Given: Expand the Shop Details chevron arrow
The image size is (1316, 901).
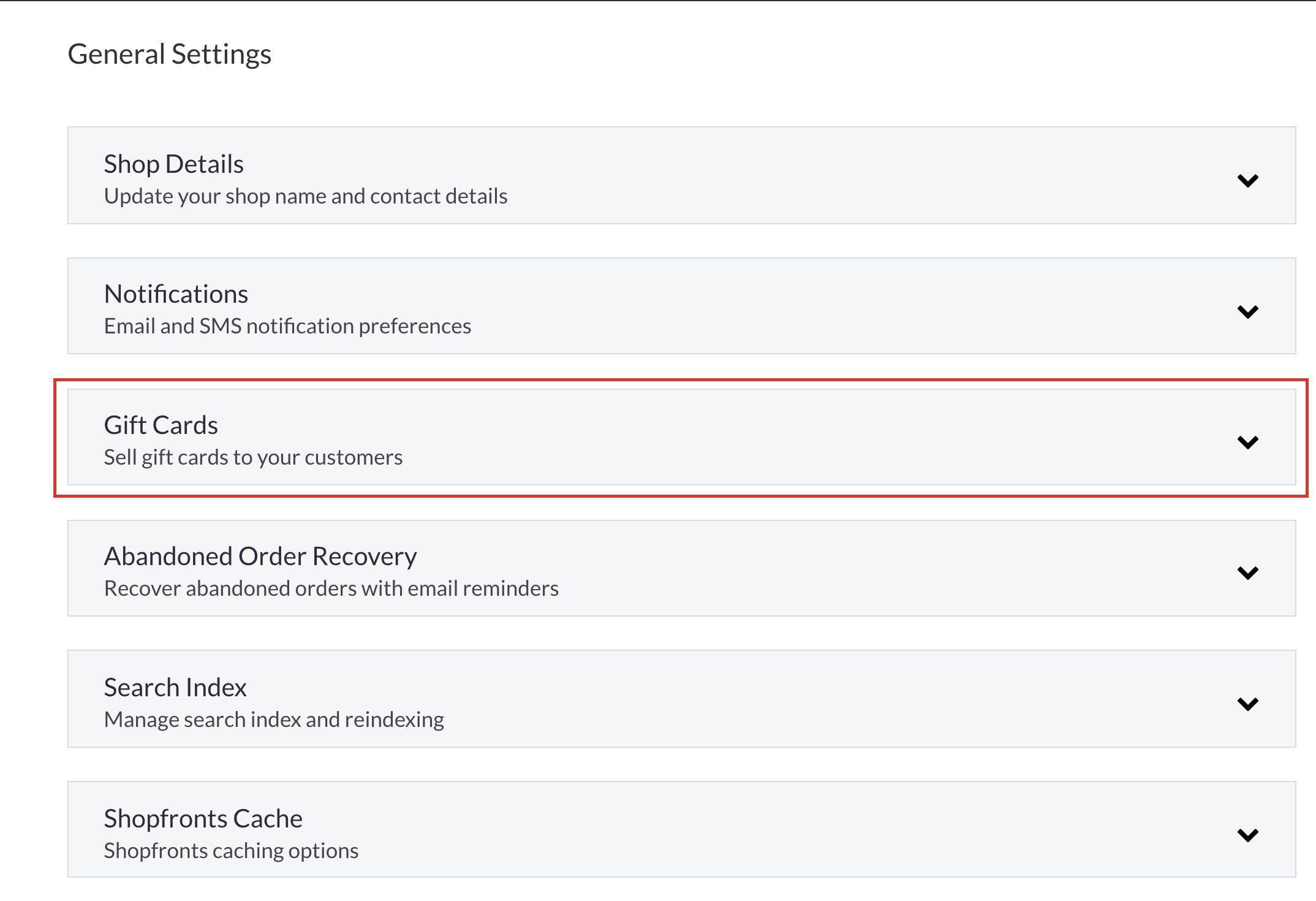Looking at the screenshot, I should [1247, 180].
